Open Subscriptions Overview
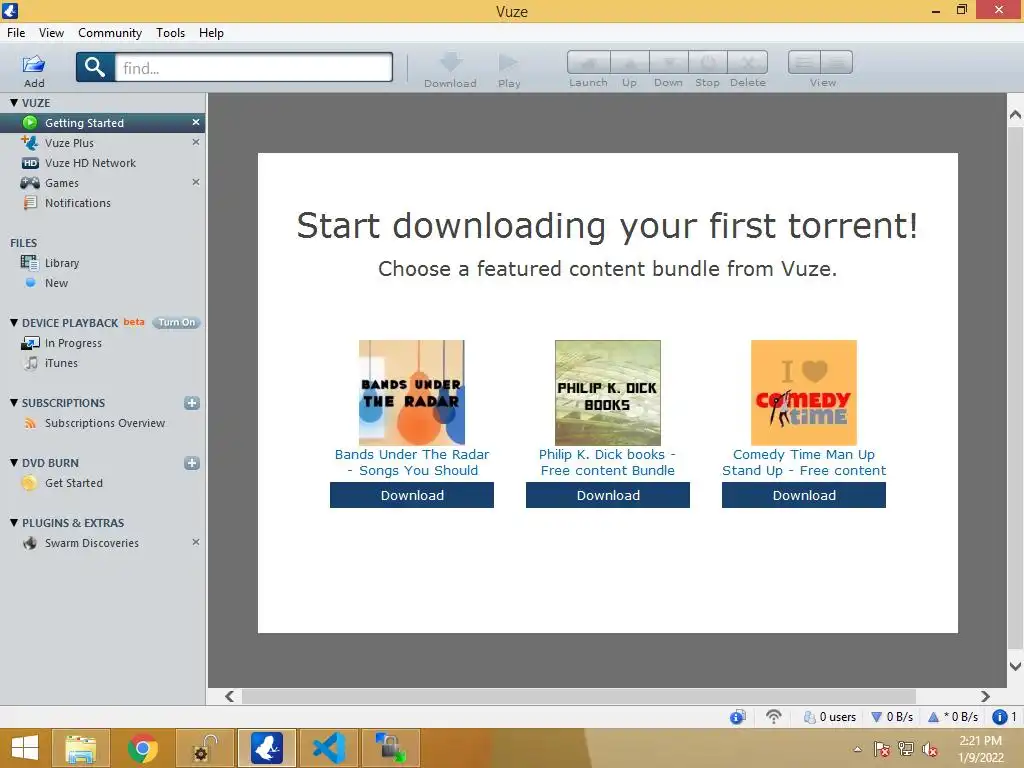 [103, 423]
